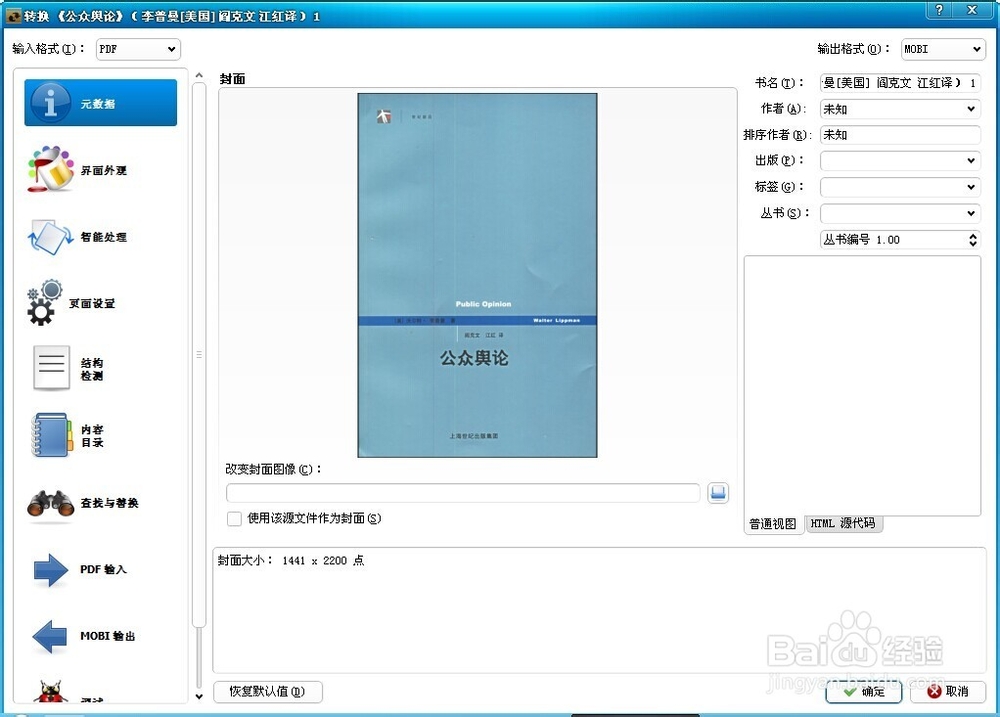Select the 普通视图 normal view tab
The height and width of the screenshot is (717, 1000).
point(772,523)
